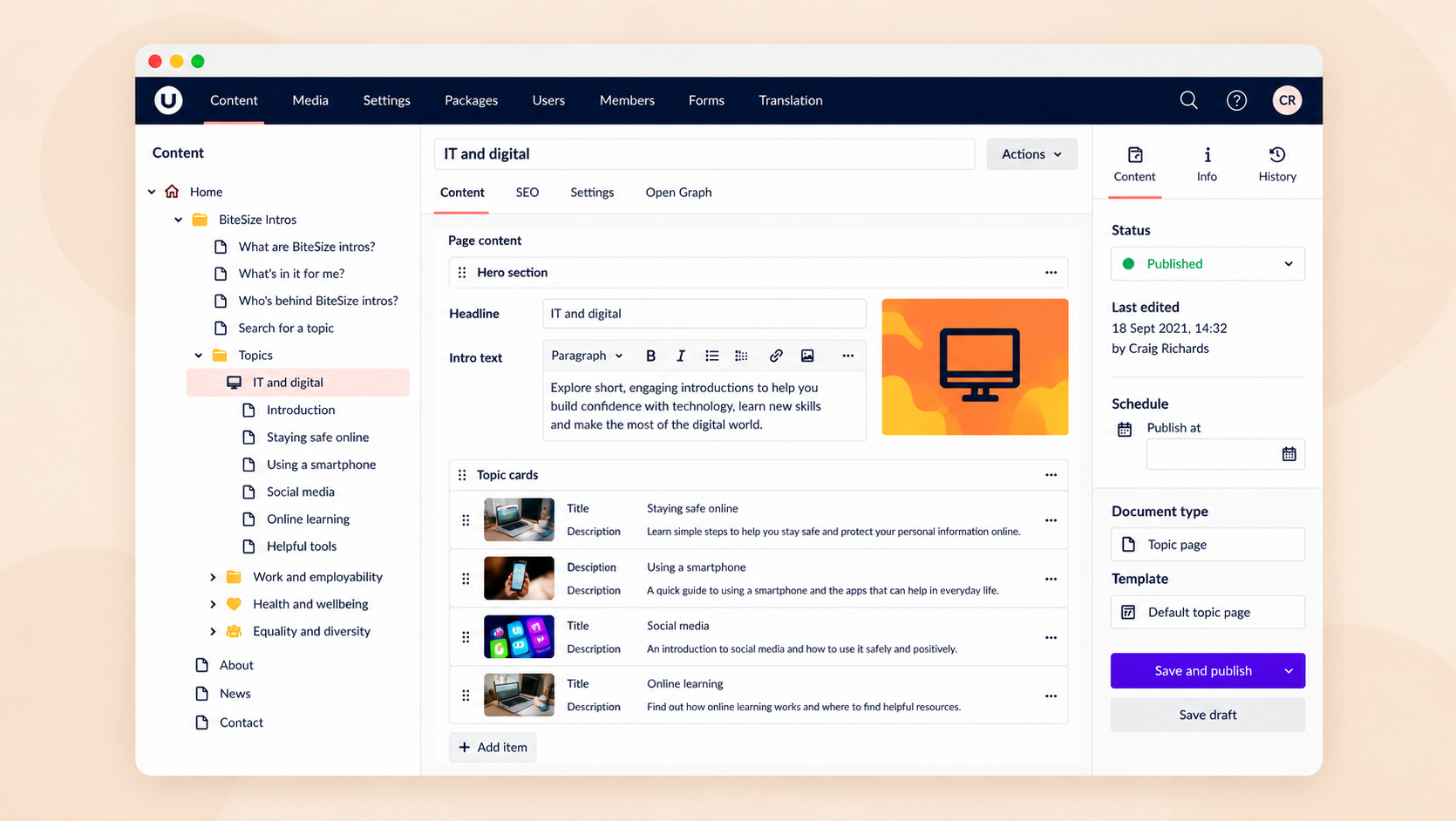1456x821 pixels.
Task: Collapse the Home tree node
Action: pyautogui.click(x=152, y=192)
